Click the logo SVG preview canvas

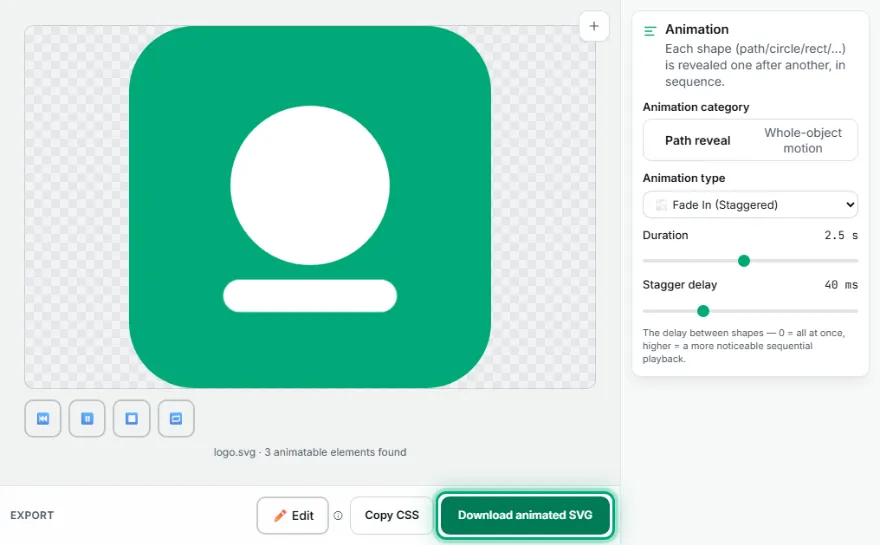310,207
